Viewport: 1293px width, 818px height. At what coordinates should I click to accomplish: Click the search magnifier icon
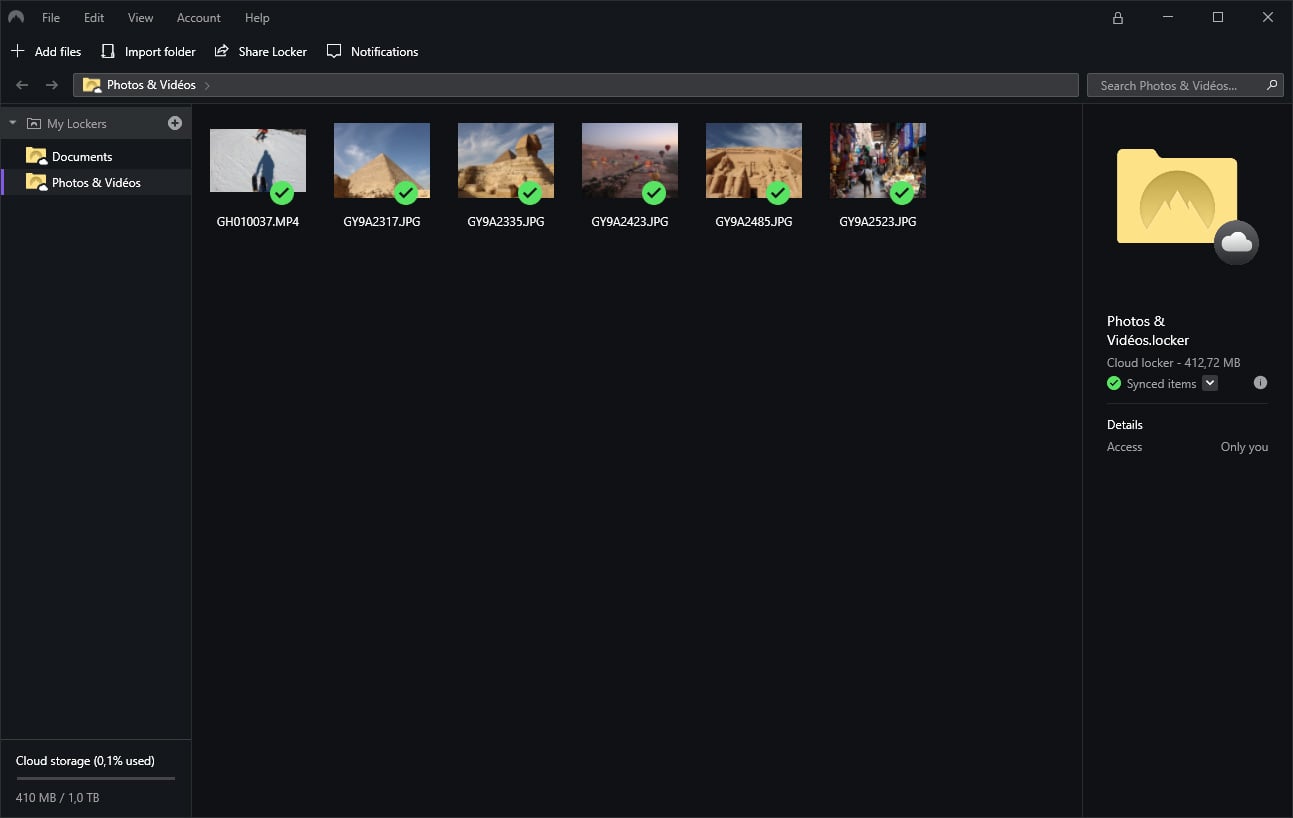tap(1272, 85)
